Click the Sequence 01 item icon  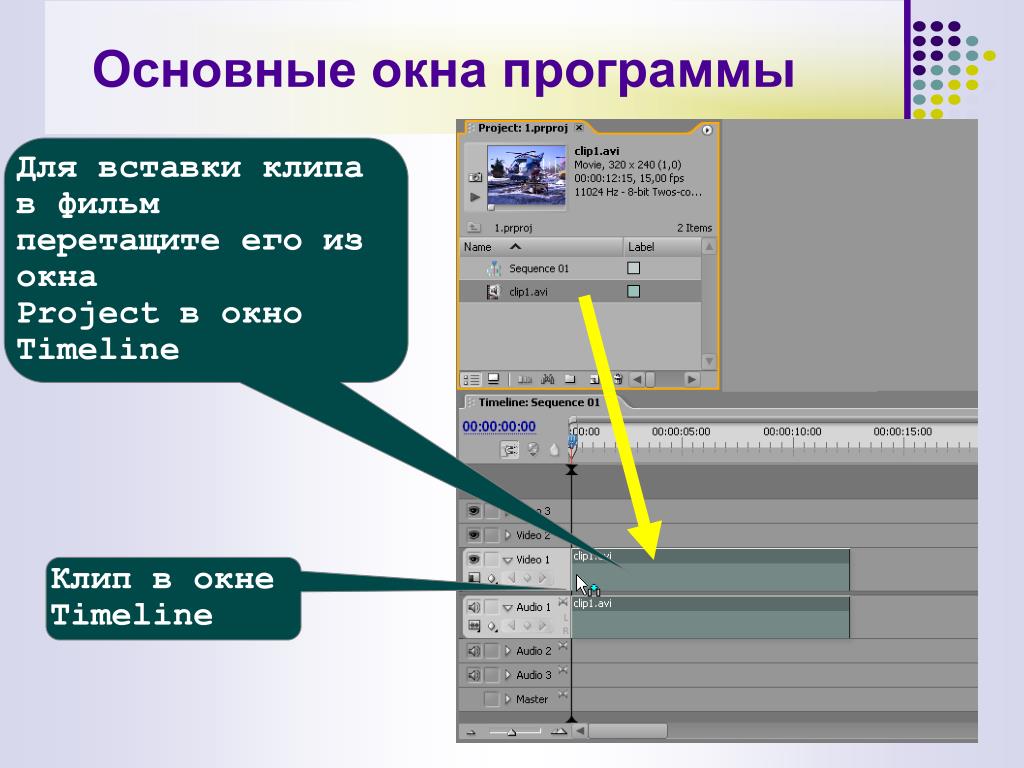(x=494, y=268)
